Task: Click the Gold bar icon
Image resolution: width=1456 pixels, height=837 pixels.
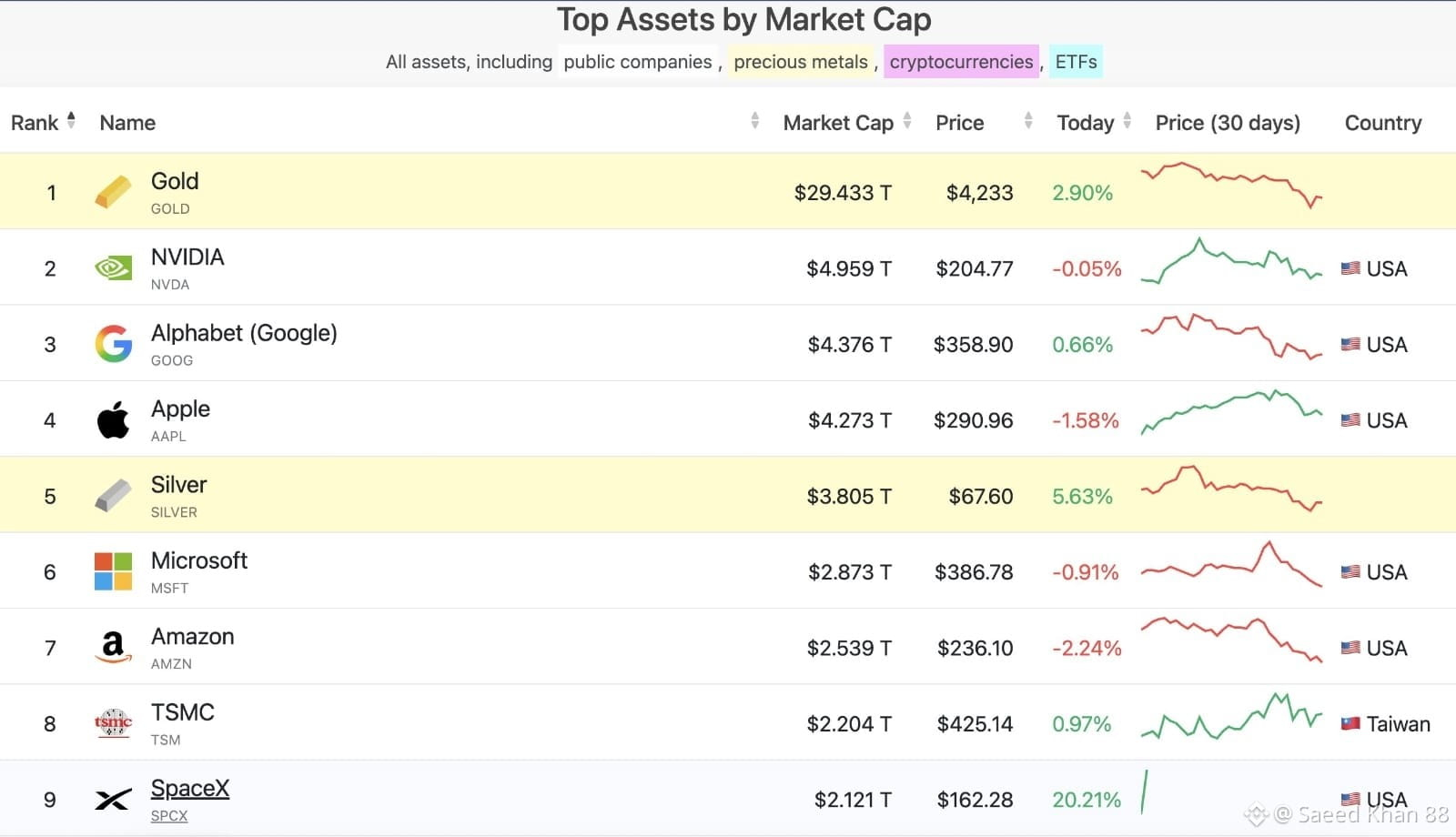Action: (113, 192)
